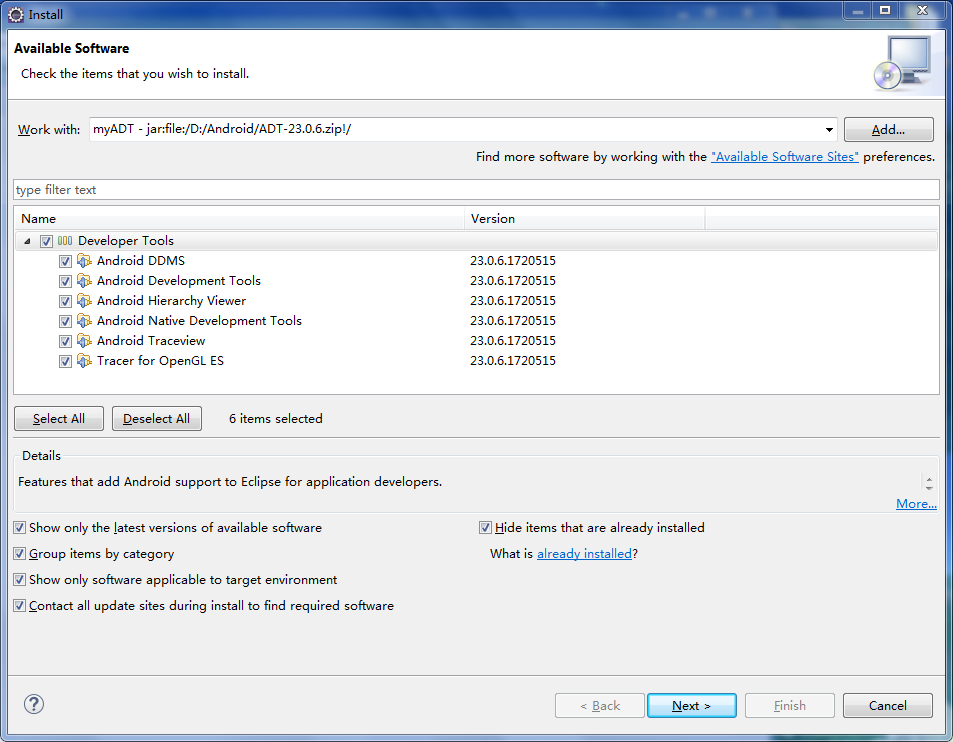Image resolution: width=953 pixels, height=742 pixels.
Task: Click the type filter text field
Action: [476, 190]
